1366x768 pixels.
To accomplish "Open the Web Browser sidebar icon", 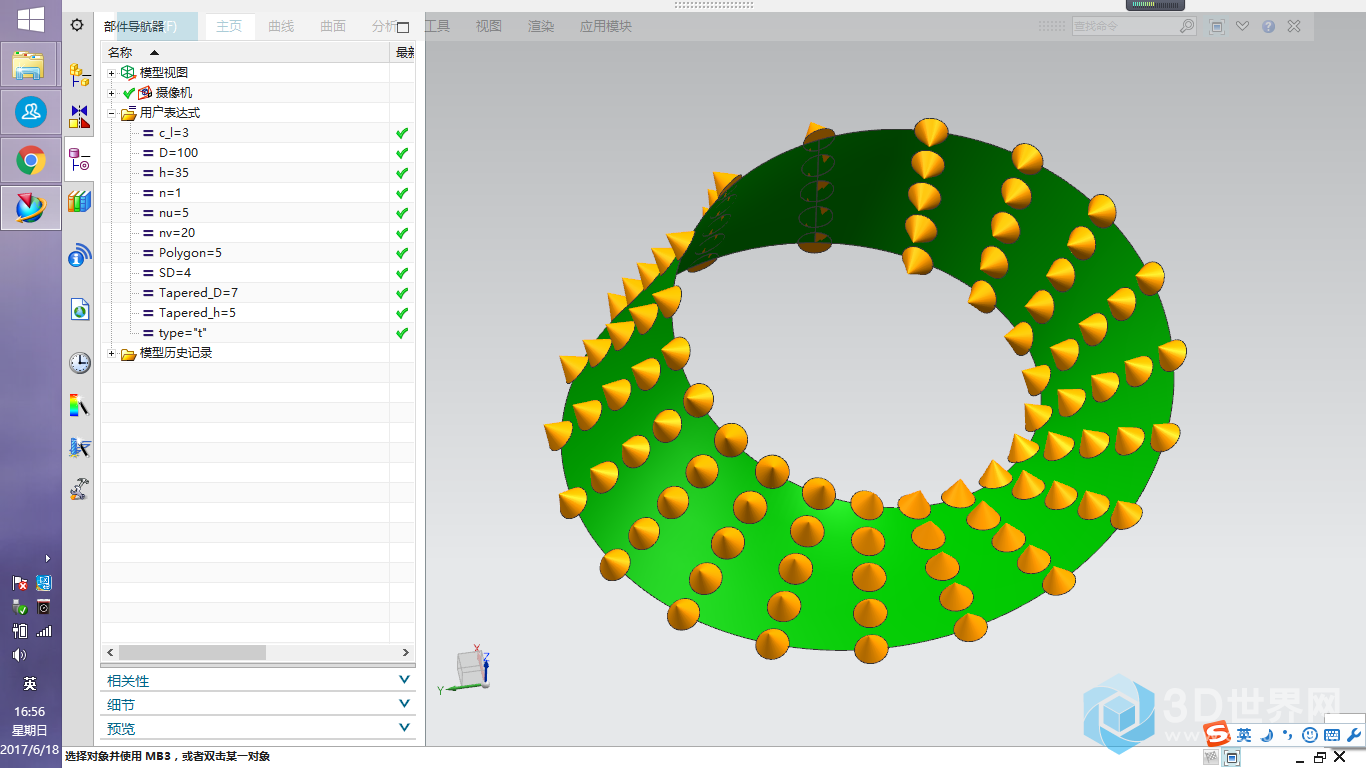I will pos(79,309).
